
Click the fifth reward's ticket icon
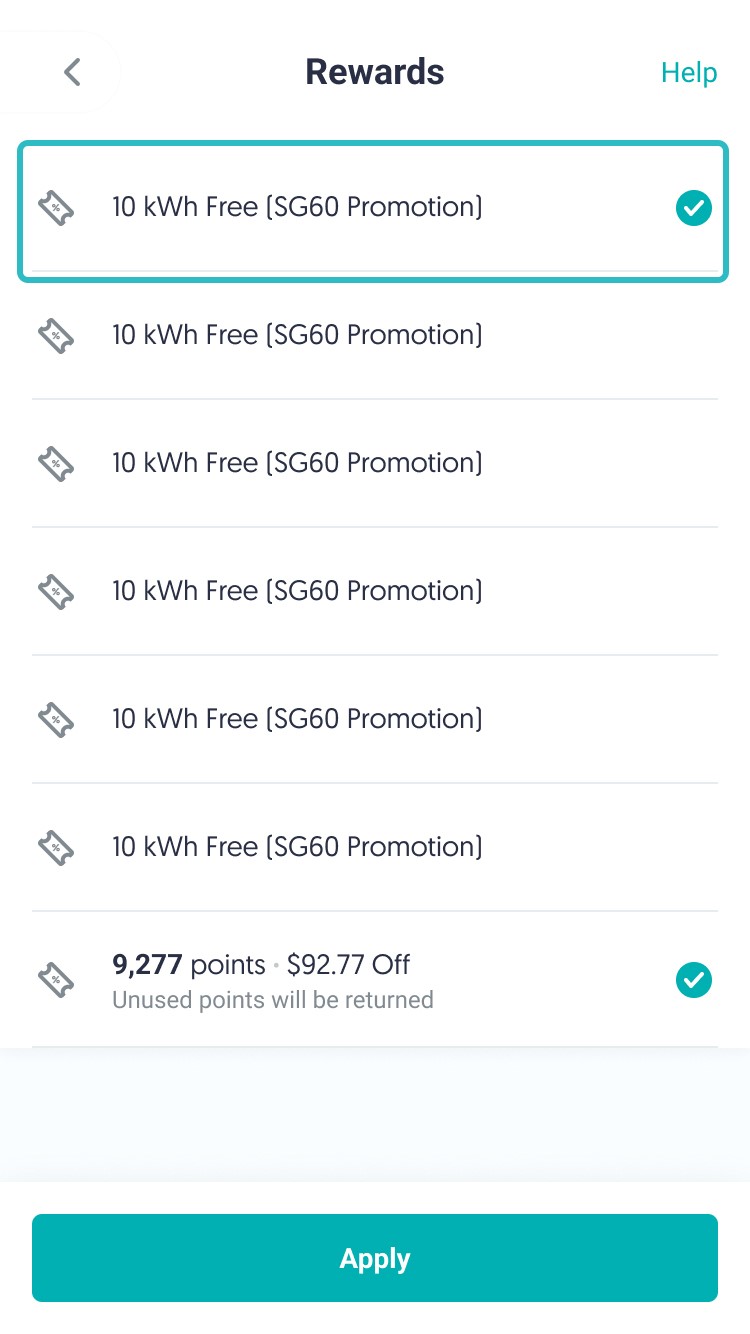tap(56, 720)
